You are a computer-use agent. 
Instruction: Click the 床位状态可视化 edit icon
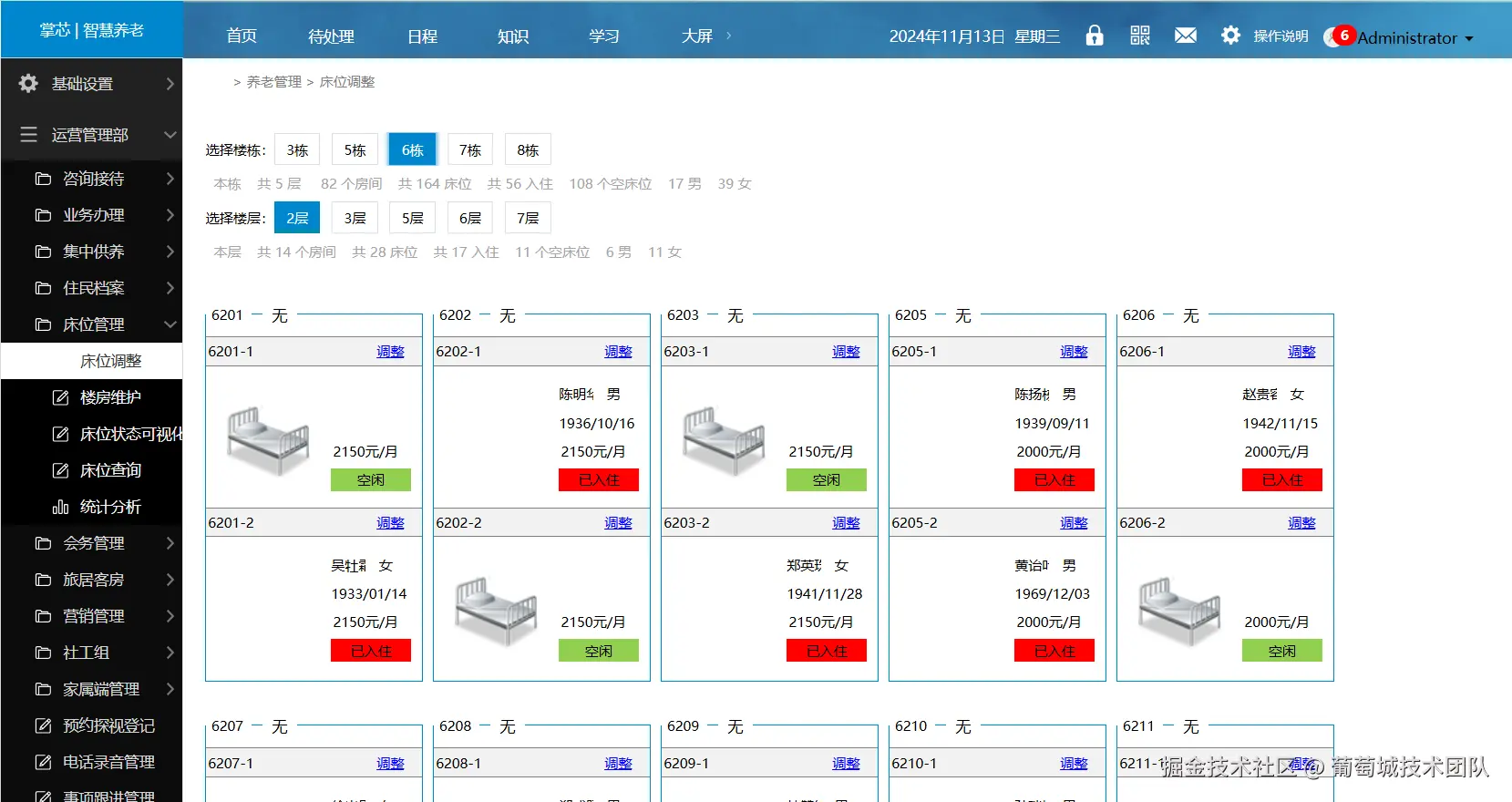[x=60, y=434]
